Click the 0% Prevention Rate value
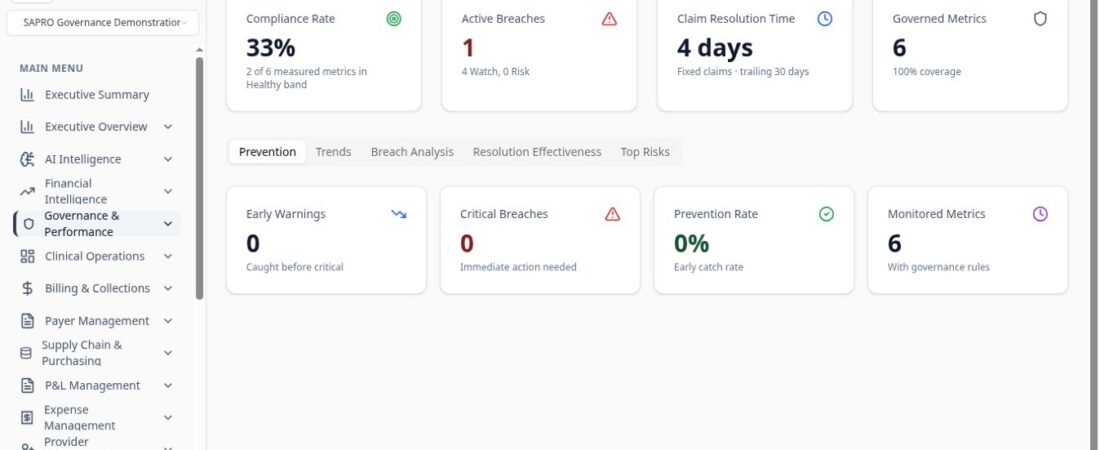Image resolution: width=1100 pixels, height=450 pixels. pyautogui.click(x=692, y=243)
